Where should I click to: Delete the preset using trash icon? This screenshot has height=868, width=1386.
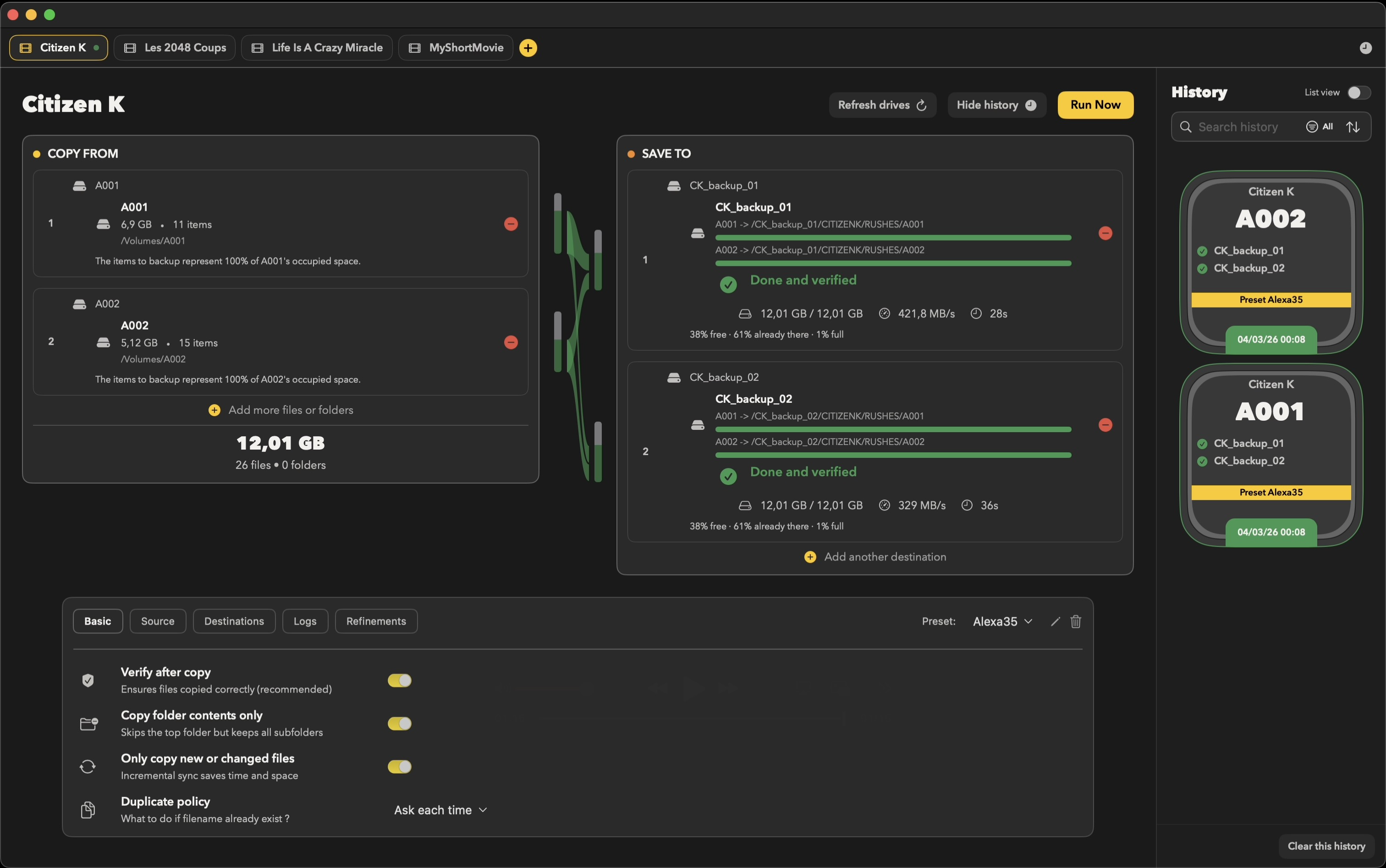[1076, 621]
